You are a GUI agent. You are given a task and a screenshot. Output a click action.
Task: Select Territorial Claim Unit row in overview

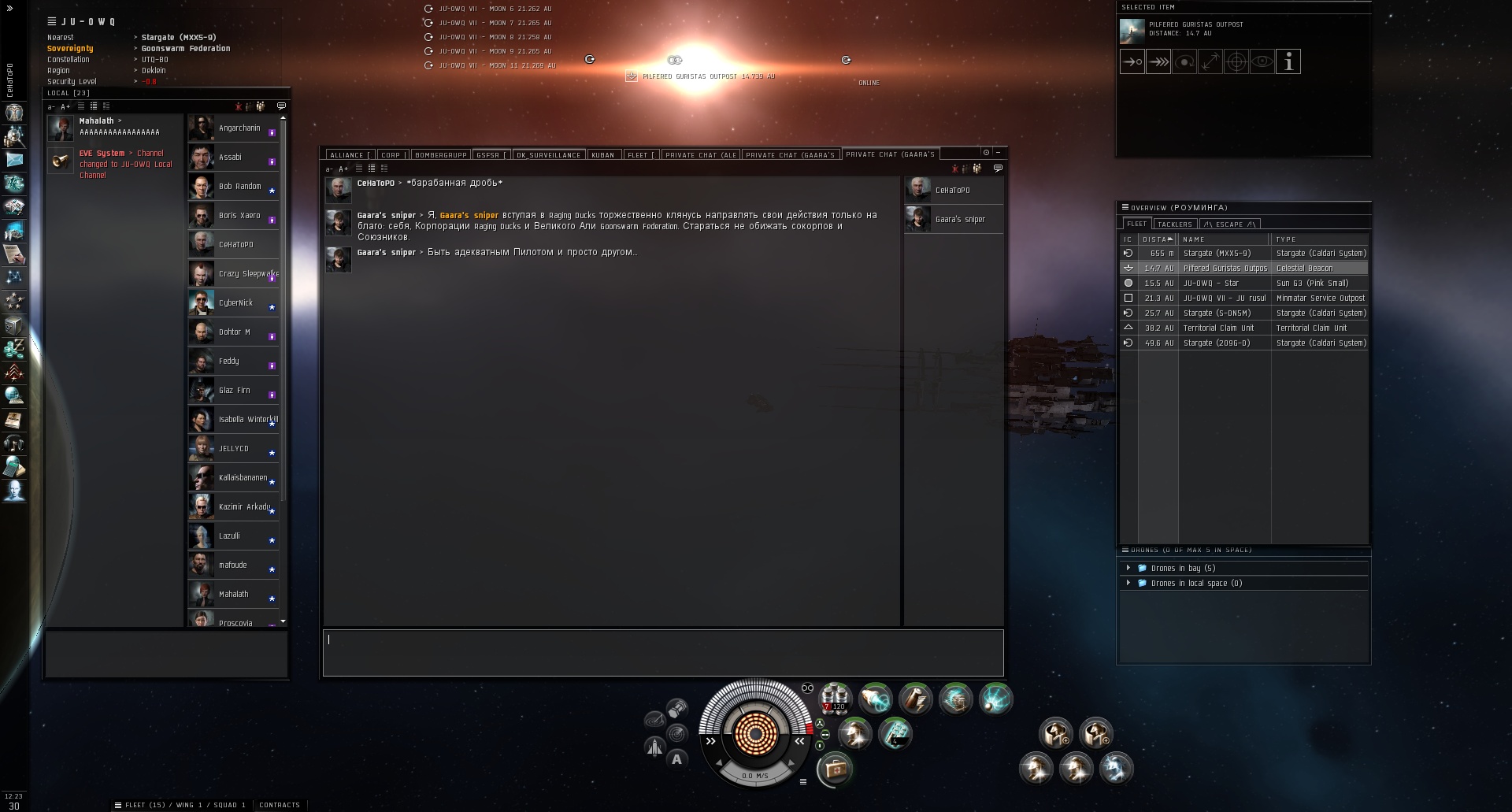tap(1244, 328)
